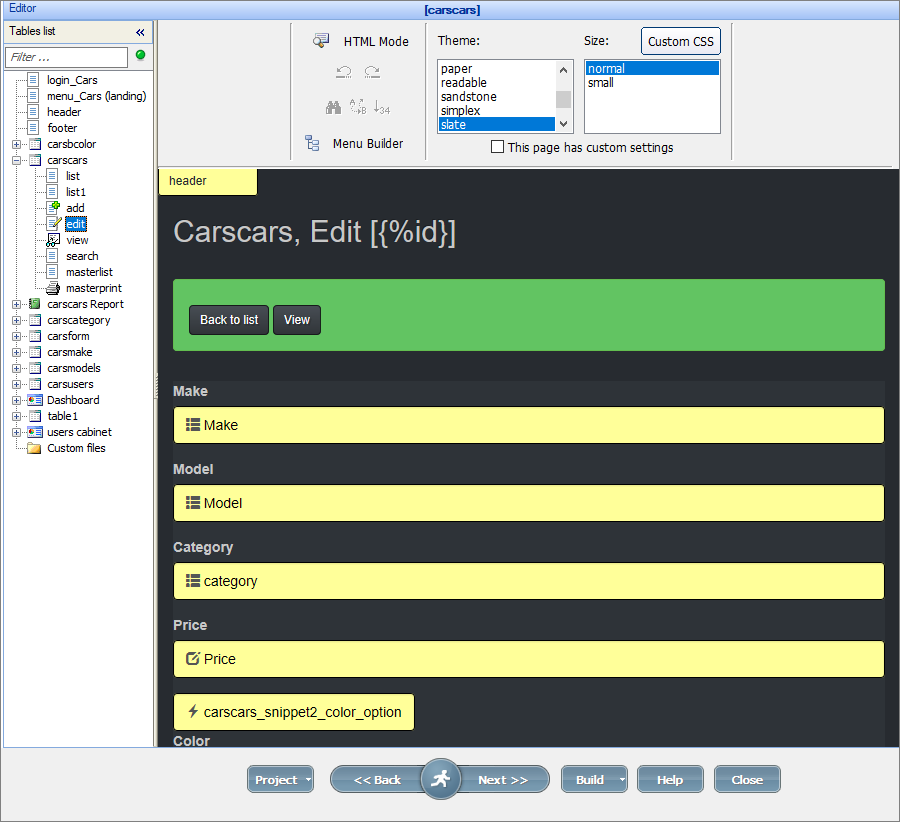Open HTML Mode

[x=377, y=41]
